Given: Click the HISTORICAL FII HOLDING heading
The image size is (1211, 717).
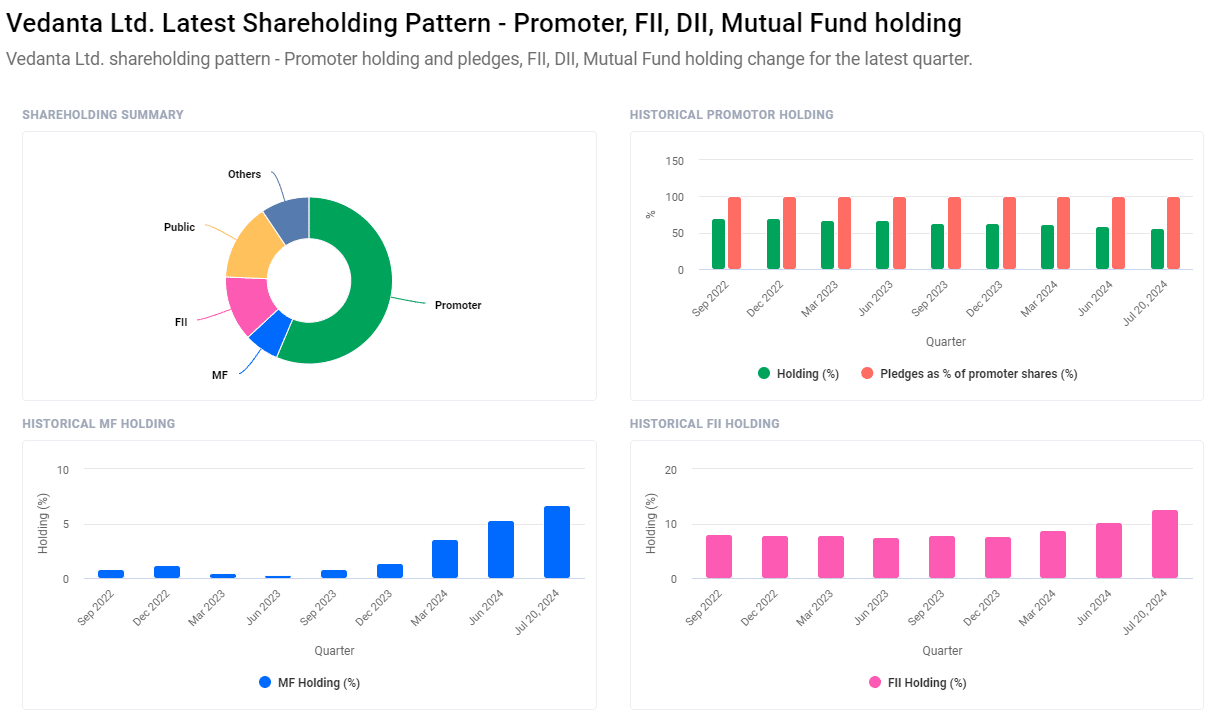Looking at the screenshot, I should point(705,424).
